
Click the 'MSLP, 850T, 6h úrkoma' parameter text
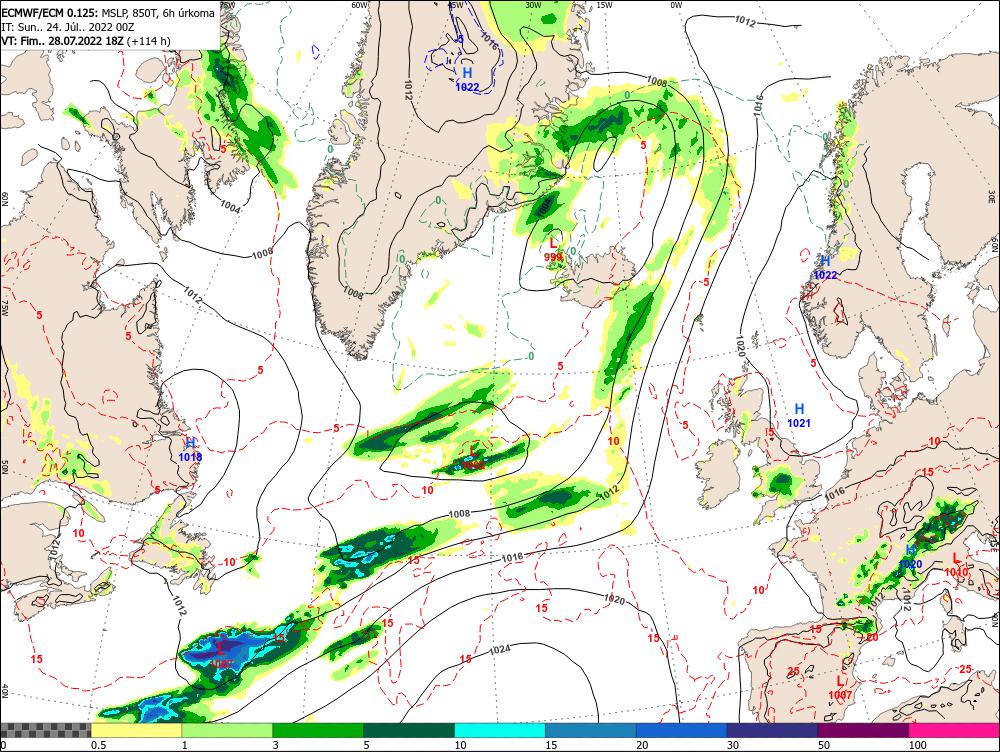coord(158,12)
